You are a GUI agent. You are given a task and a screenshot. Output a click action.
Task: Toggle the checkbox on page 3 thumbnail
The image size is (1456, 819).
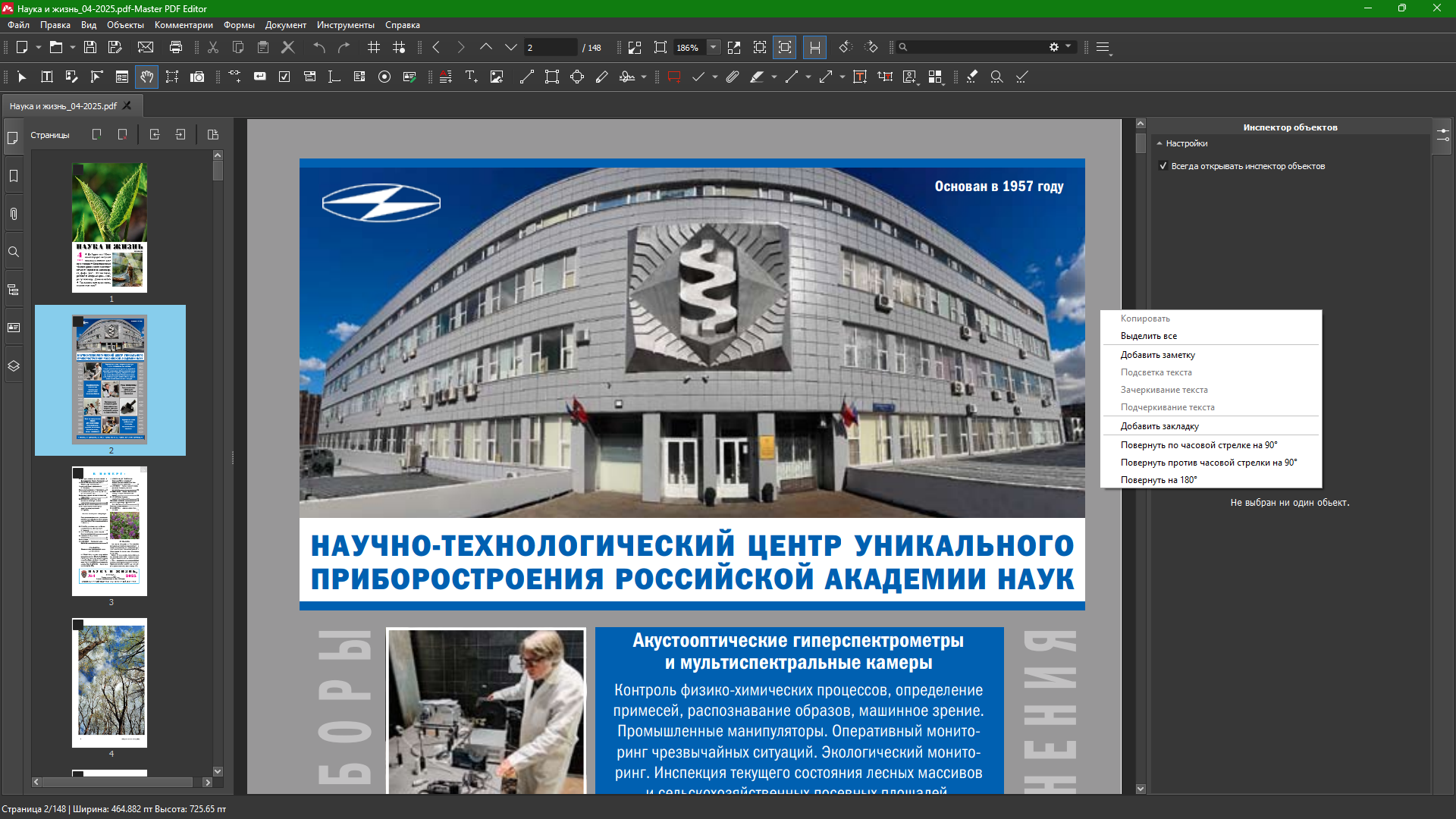78,473
